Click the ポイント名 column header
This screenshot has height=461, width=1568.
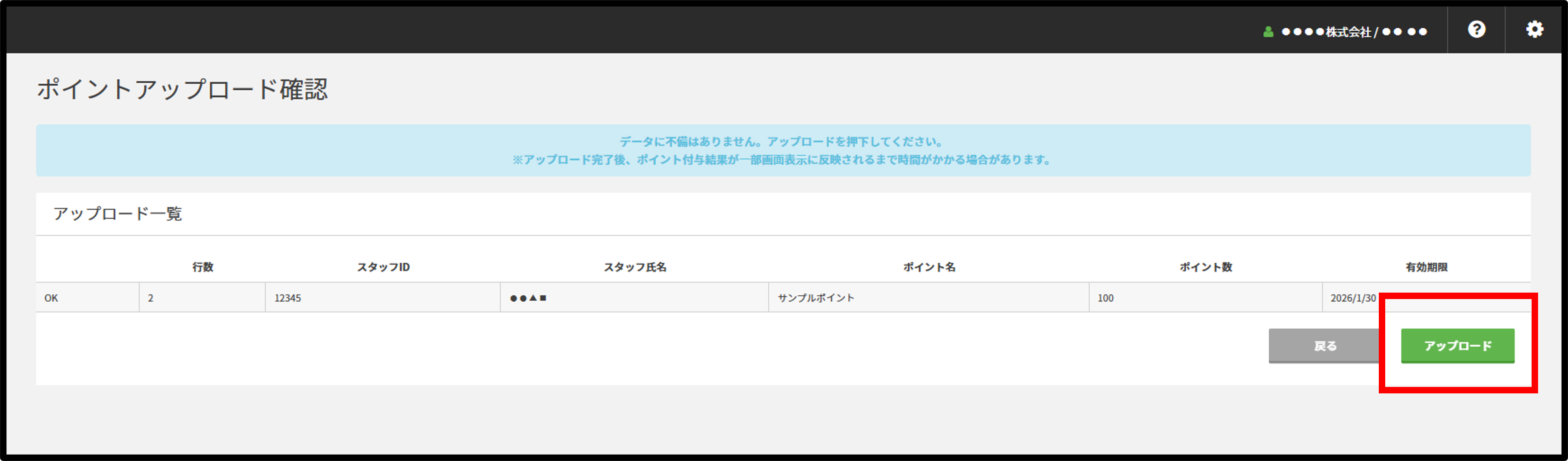click(x=928, y=267)
